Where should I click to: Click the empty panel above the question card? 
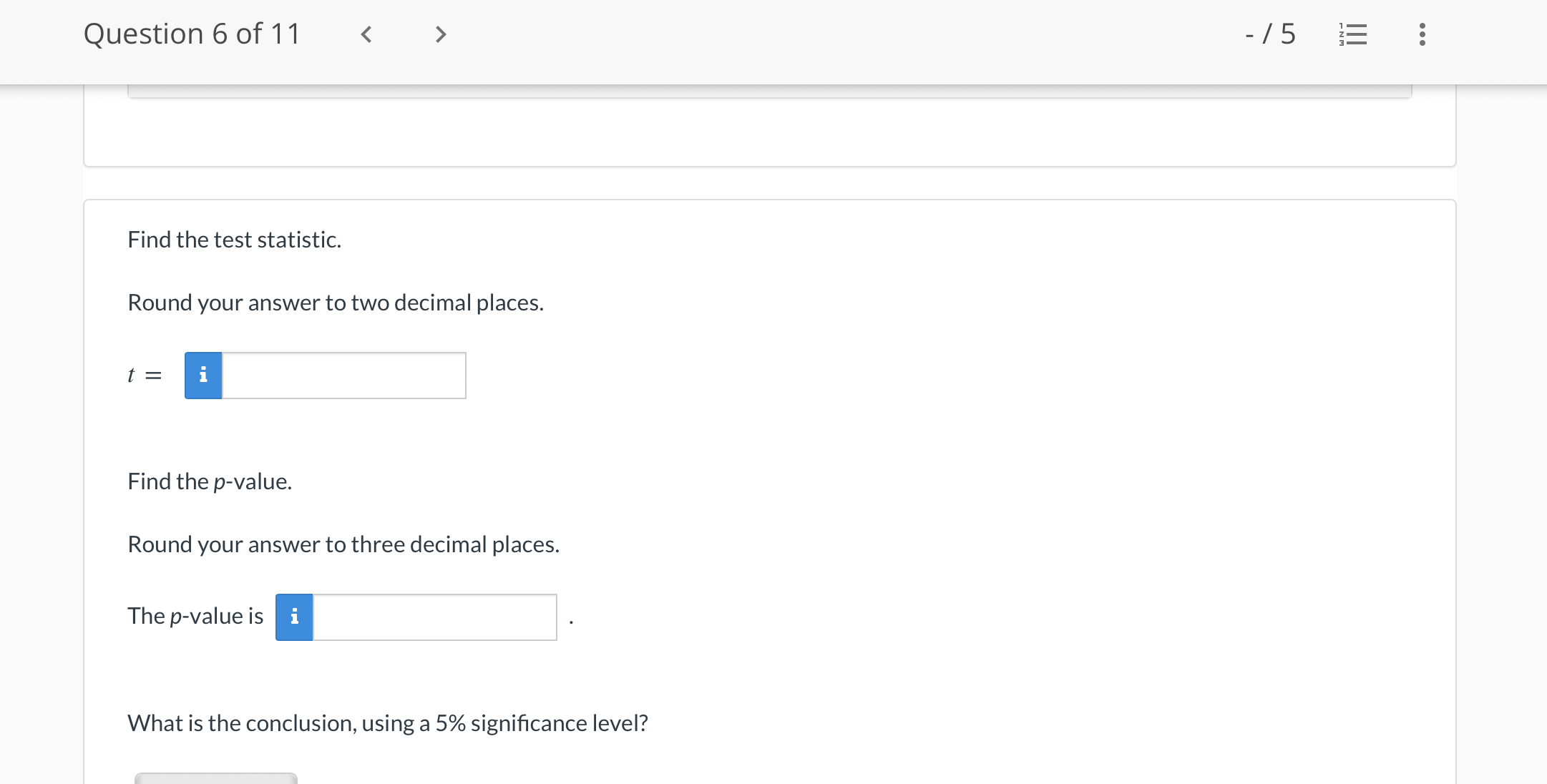click(769, 132)
